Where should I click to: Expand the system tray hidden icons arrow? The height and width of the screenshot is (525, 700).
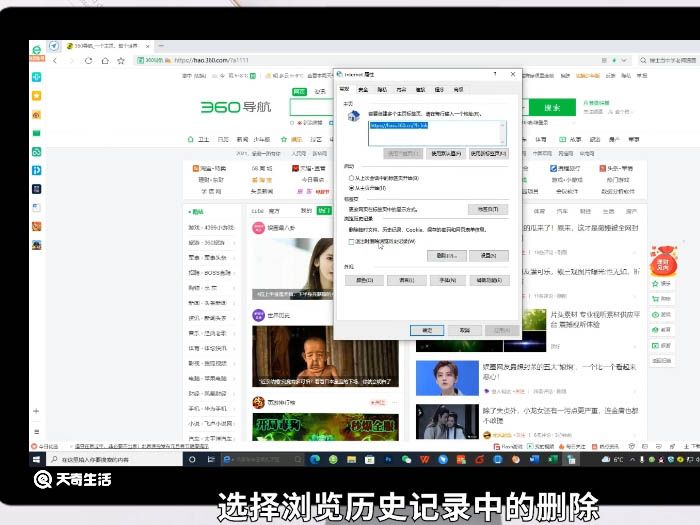coord(632,459)
